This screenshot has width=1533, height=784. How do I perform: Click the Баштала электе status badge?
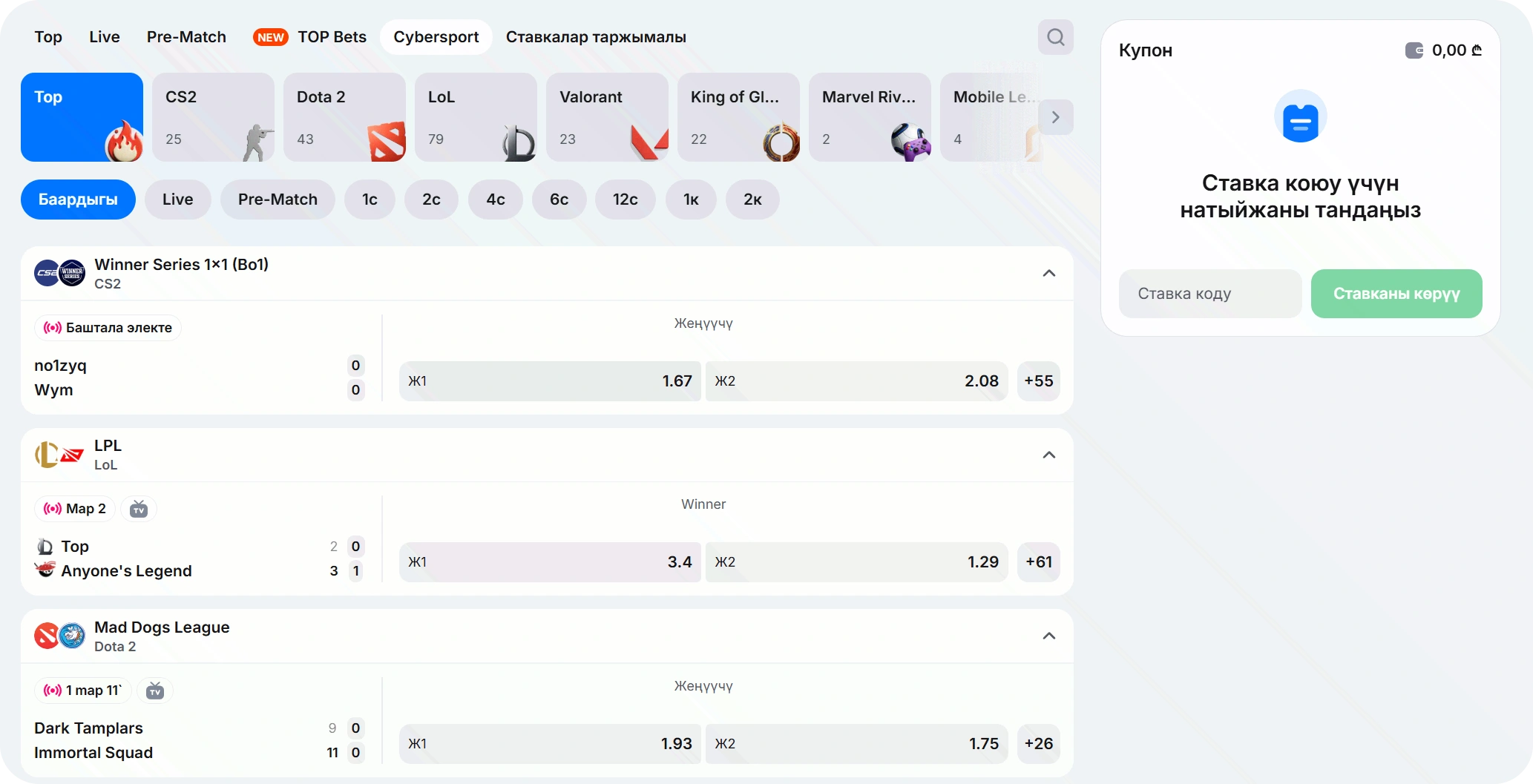point(108,328)
